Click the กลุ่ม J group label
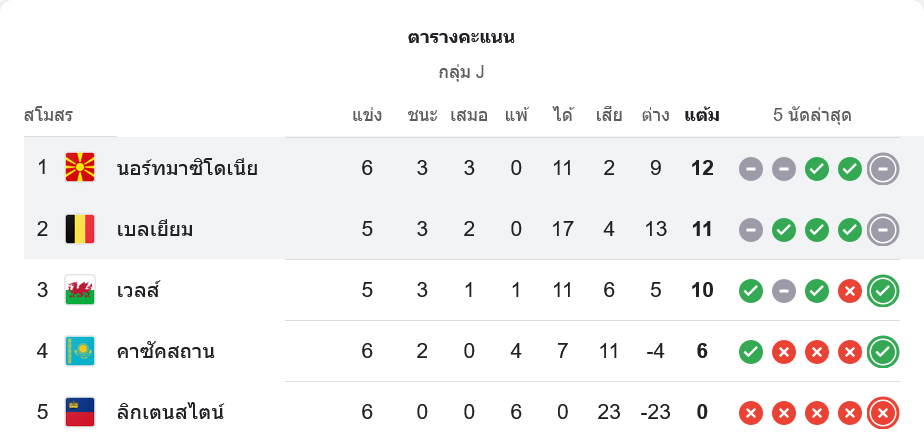924x442 pixels. (461, 73)
